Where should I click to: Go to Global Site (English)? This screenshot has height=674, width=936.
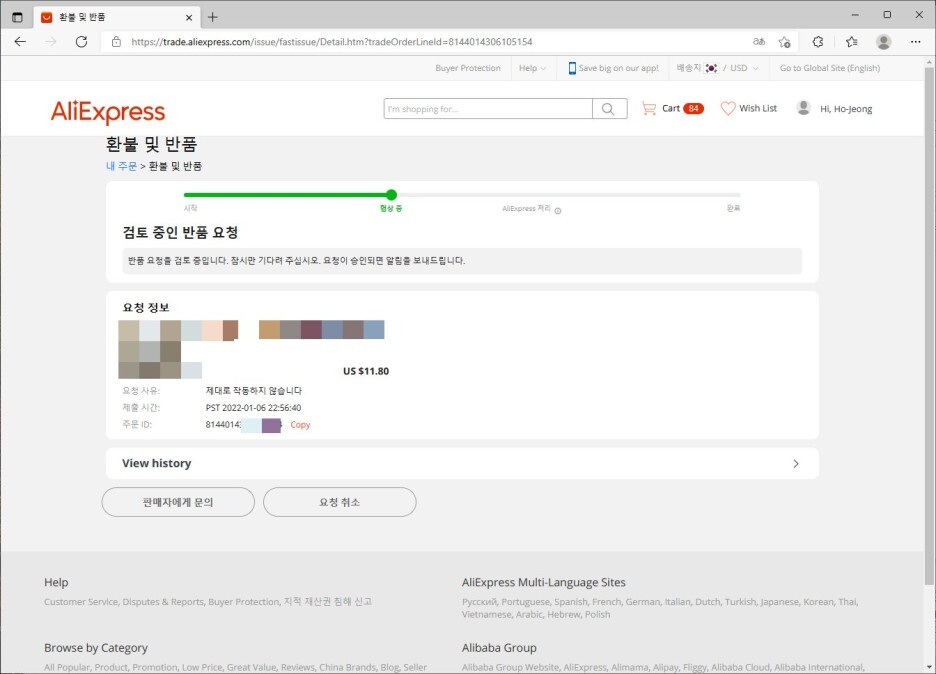(x=830, y=68)
